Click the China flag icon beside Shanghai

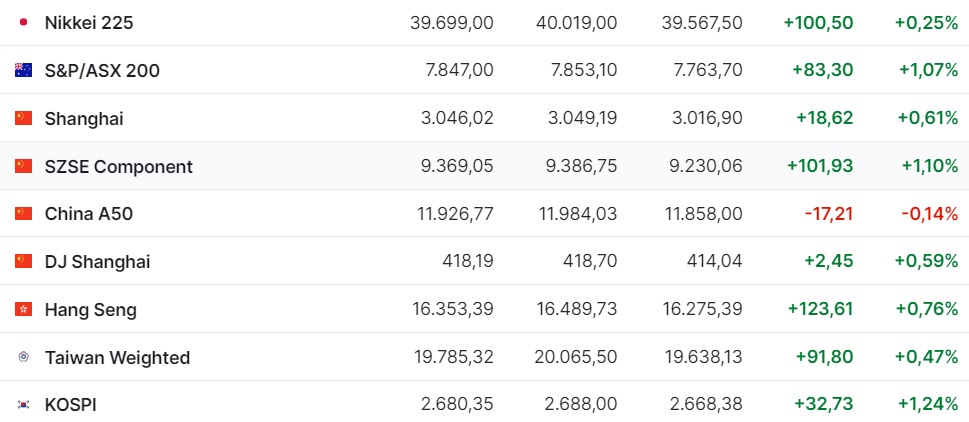point(23,118)
